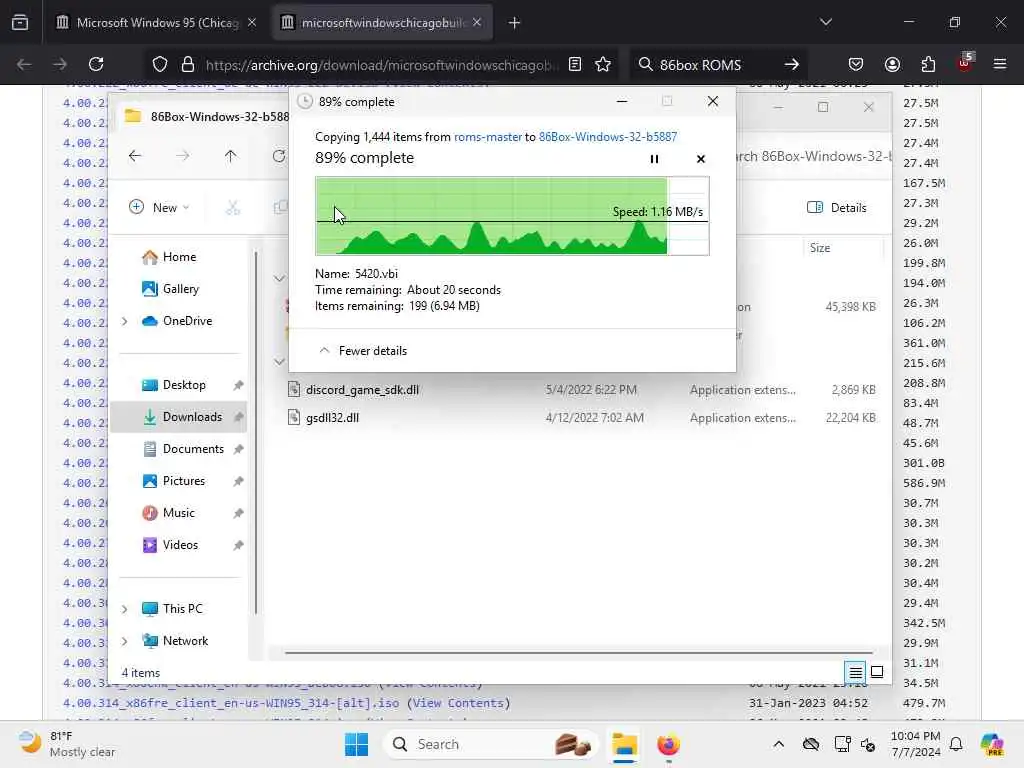Viewport: 1024px width, 768px height.
Task: Expand the This PC tree node
Action: pyautogui.click(x=125, y=609)
